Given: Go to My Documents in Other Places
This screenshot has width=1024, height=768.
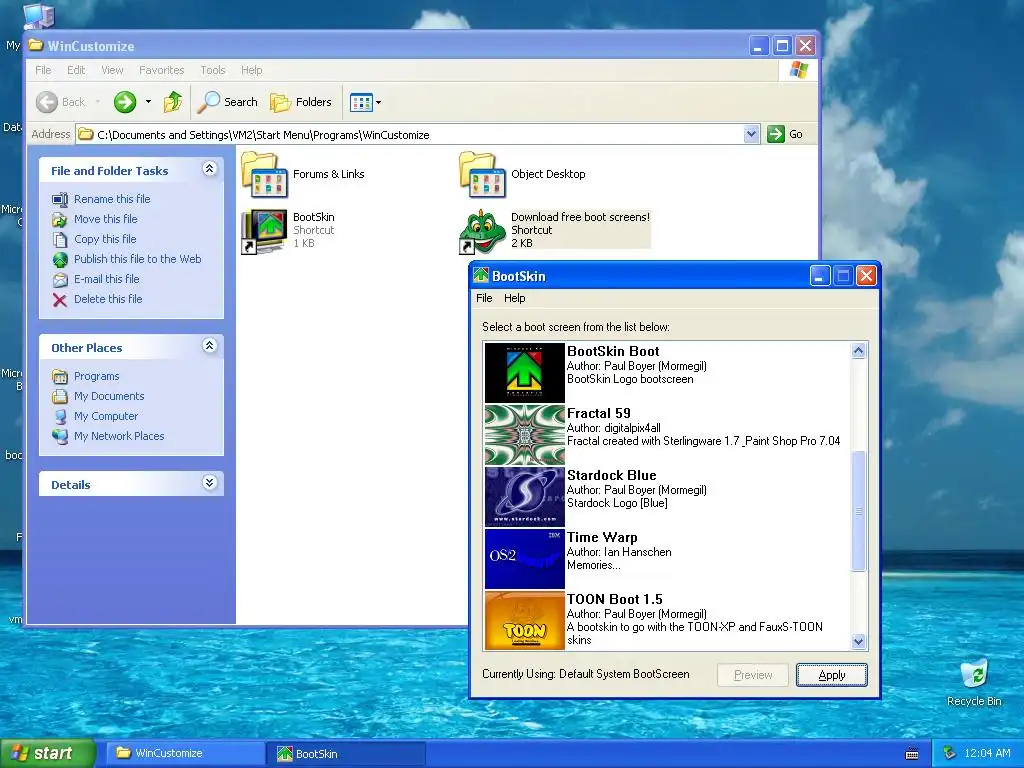Looking at the screenshot, I should click(108, 396).
